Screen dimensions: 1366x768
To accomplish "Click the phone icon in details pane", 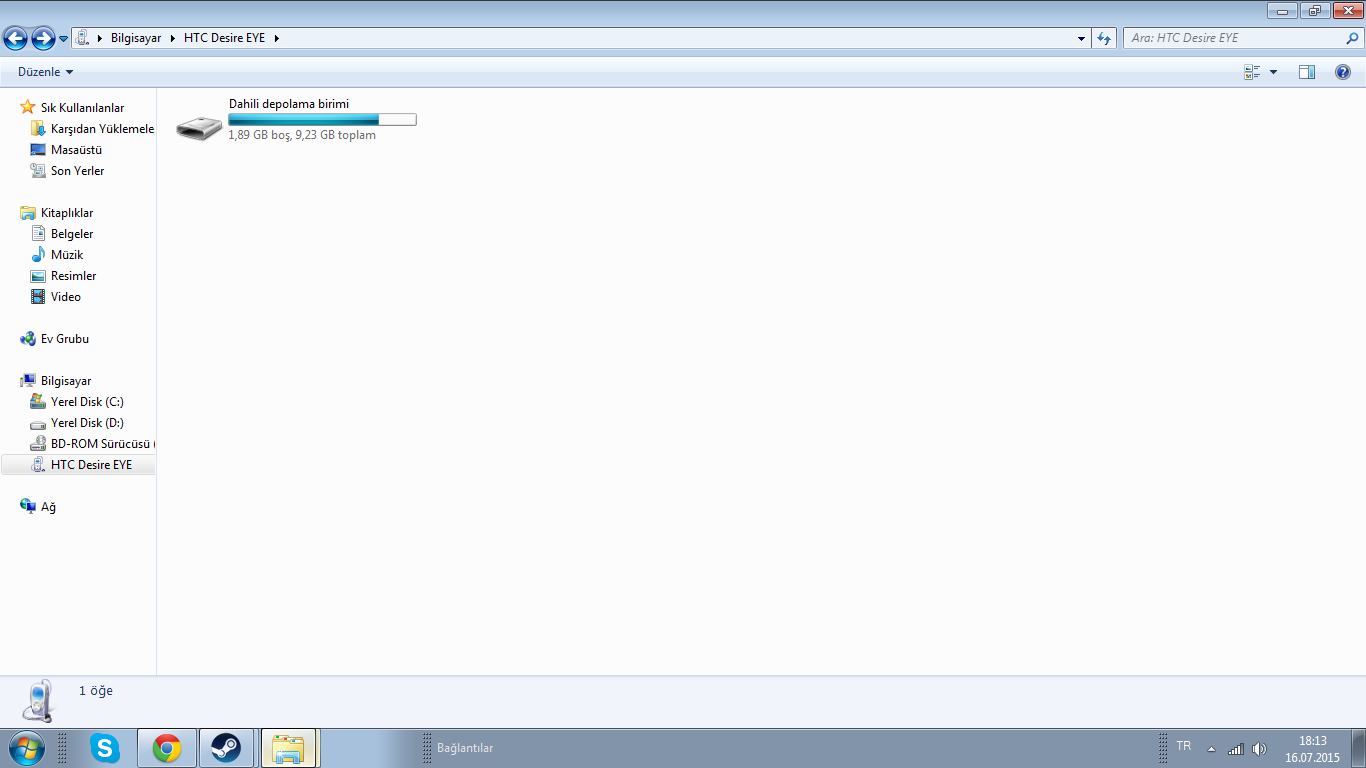I will (39, 701).
